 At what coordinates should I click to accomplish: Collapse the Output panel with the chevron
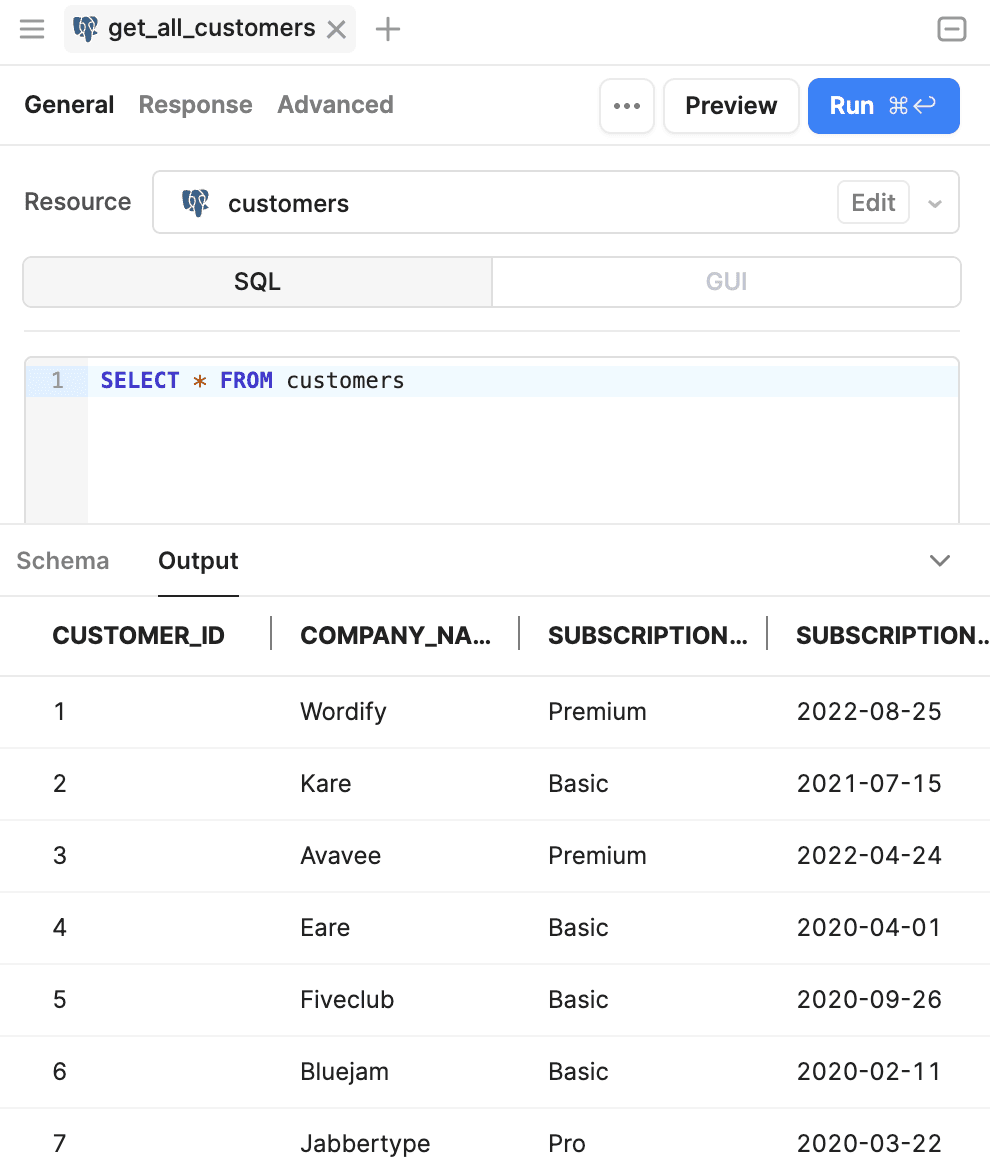[x=939, y=561]
